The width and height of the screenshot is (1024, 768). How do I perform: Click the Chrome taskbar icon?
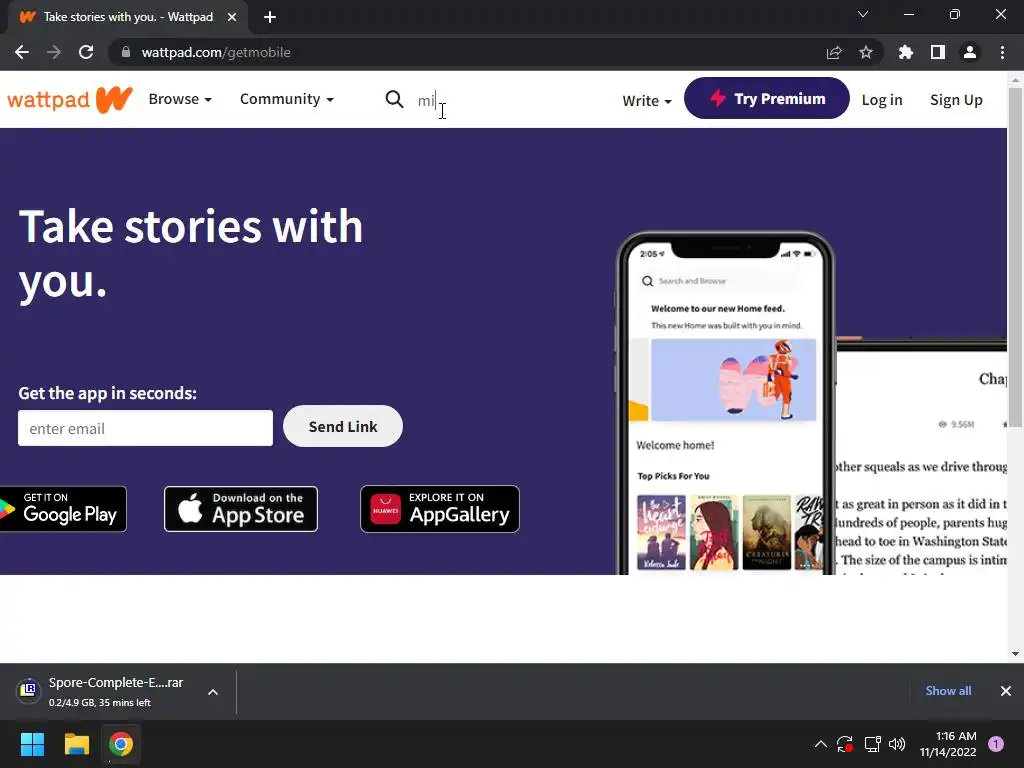(x=121, y=744)
